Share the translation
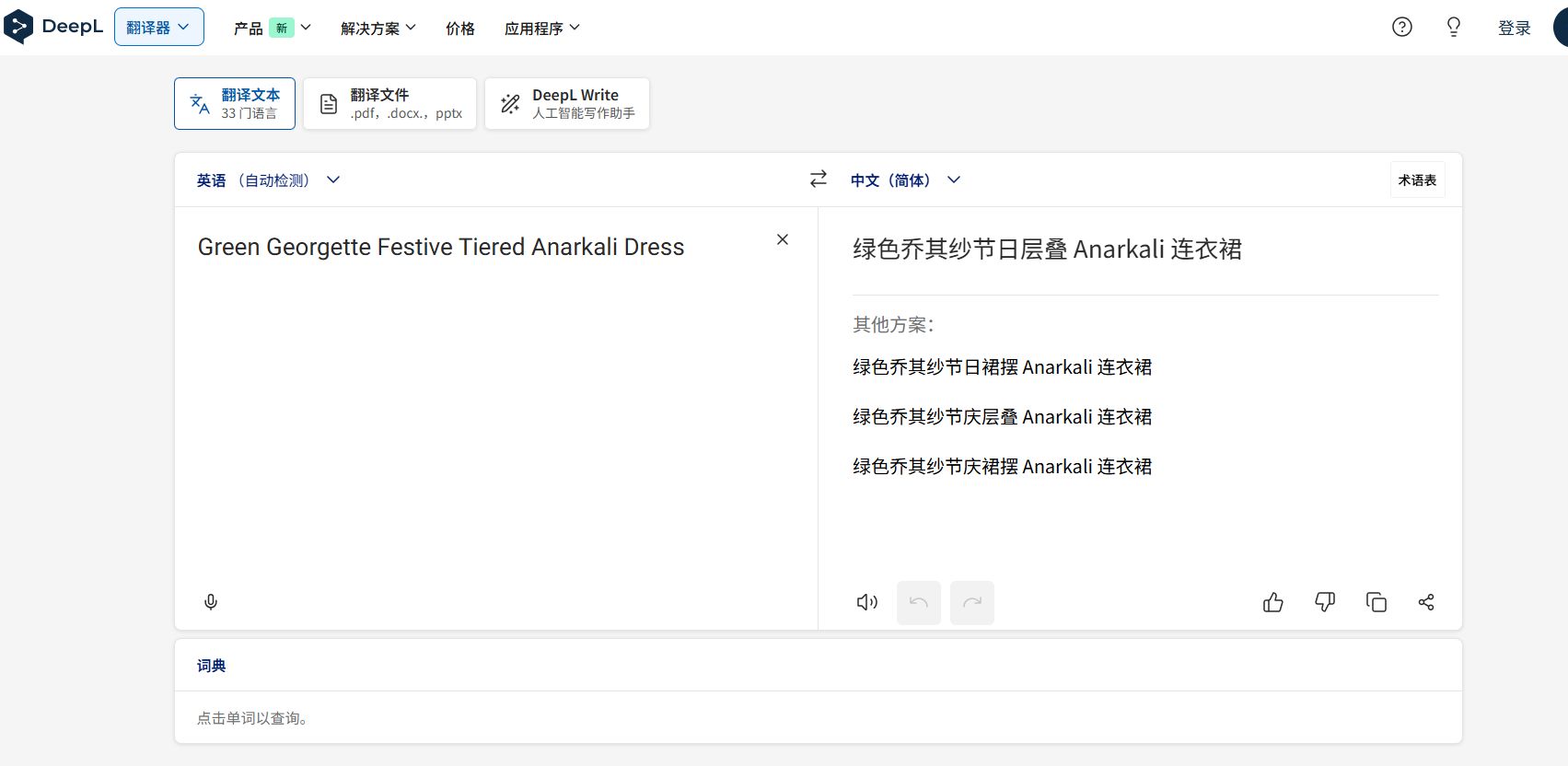The height and width of the screenshot is (766, 1568). pyautogui.click(x=1426, y=602)
